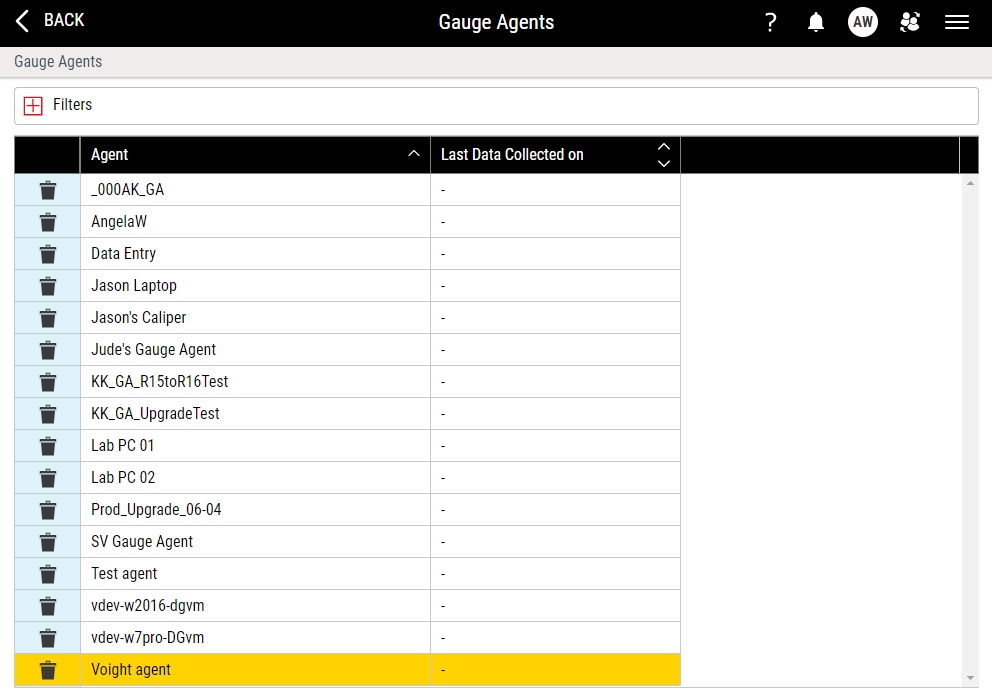Click trash icon for Jason's Caliper

(x=47, y=318)
